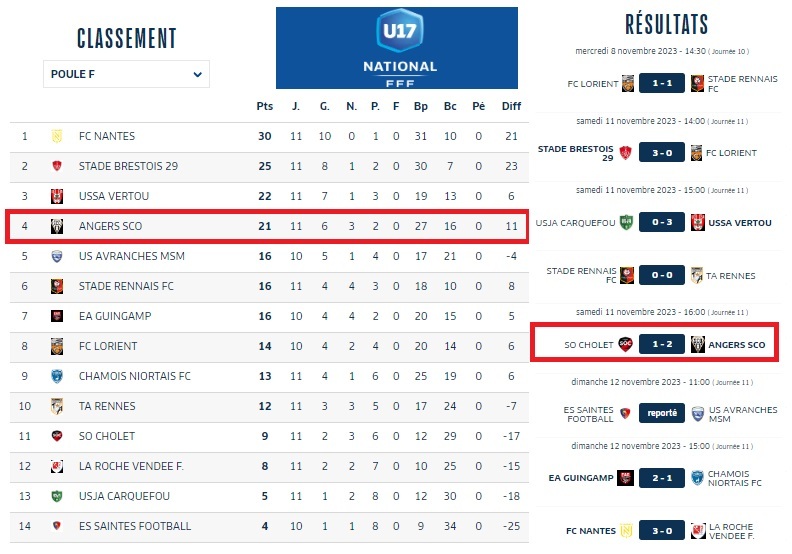Click the Stade Brestois 29 crest in standings

[x=57, y=166]
